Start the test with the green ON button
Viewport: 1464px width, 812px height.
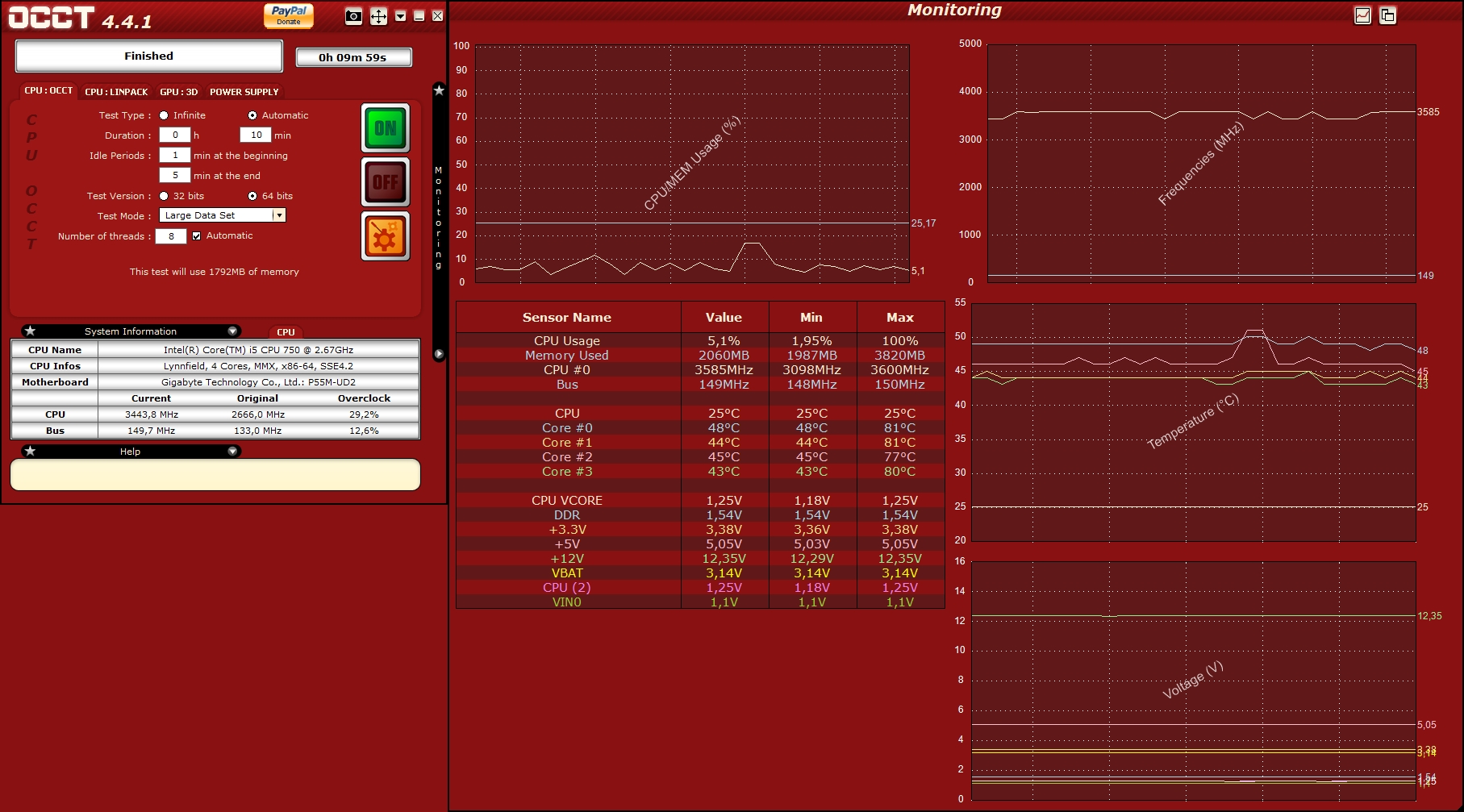(386, 128)
